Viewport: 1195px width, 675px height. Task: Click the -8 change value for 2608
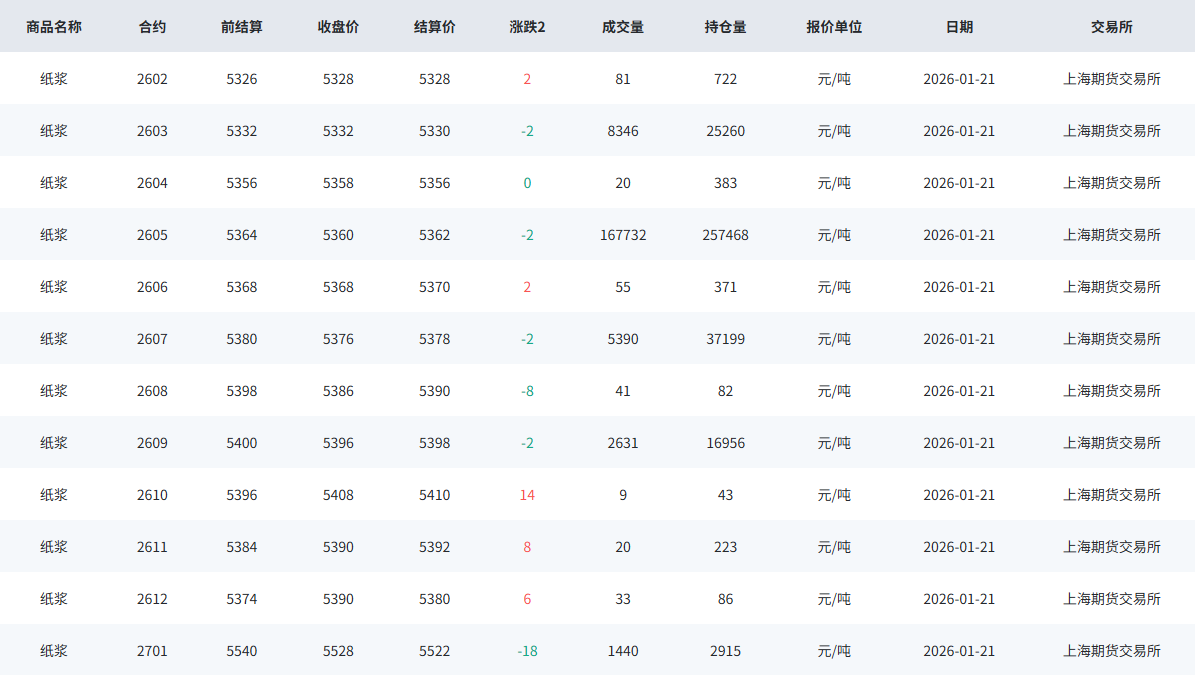pyautogui.click(x=527, y=391)
